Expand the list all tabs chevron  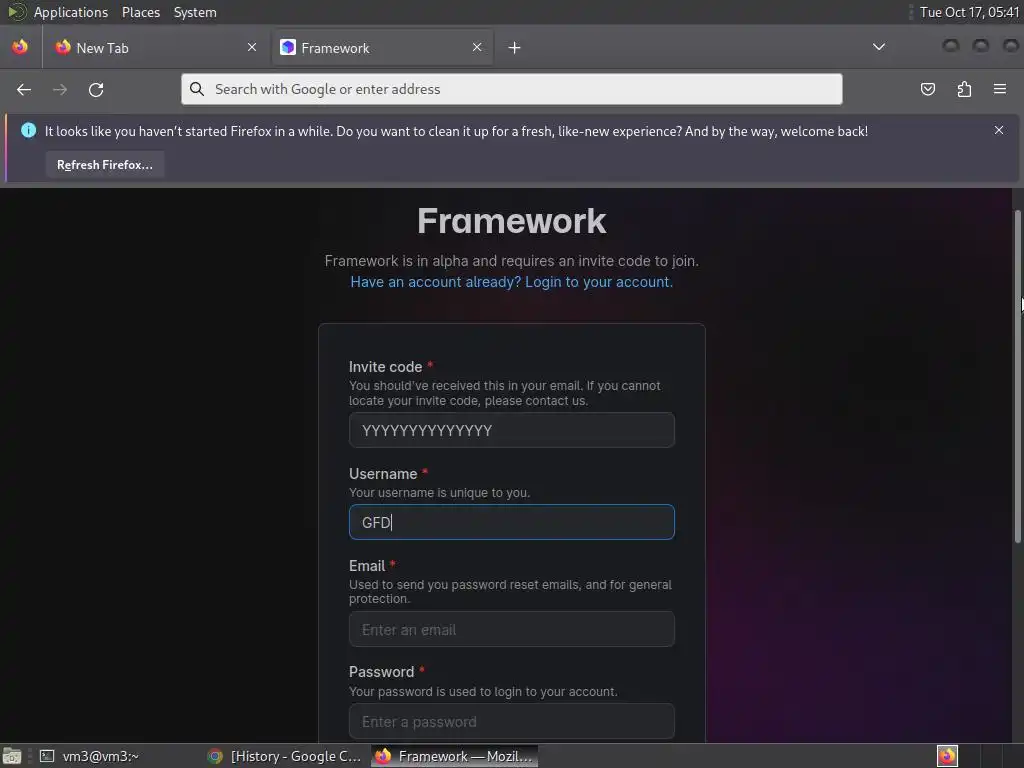879,47
